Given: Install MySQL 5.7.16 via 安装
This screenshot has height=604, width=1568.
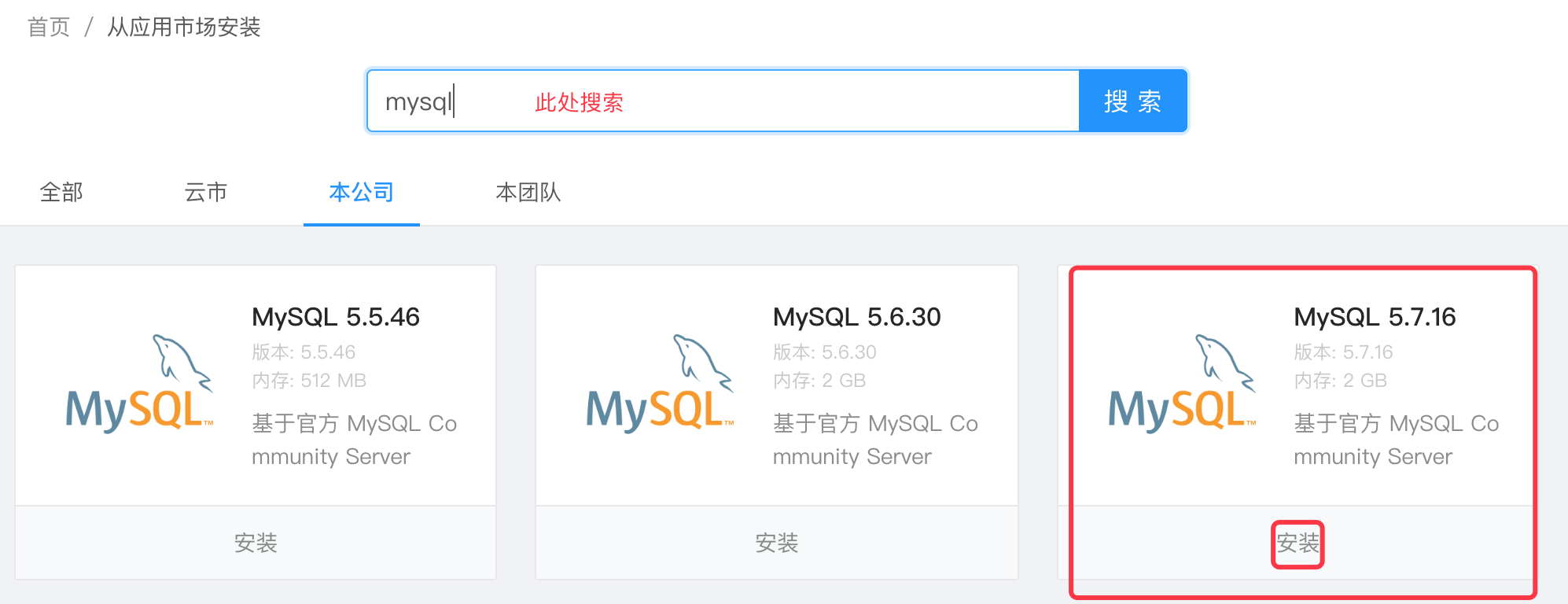Looking at the screenshot, I should 1298,543.
